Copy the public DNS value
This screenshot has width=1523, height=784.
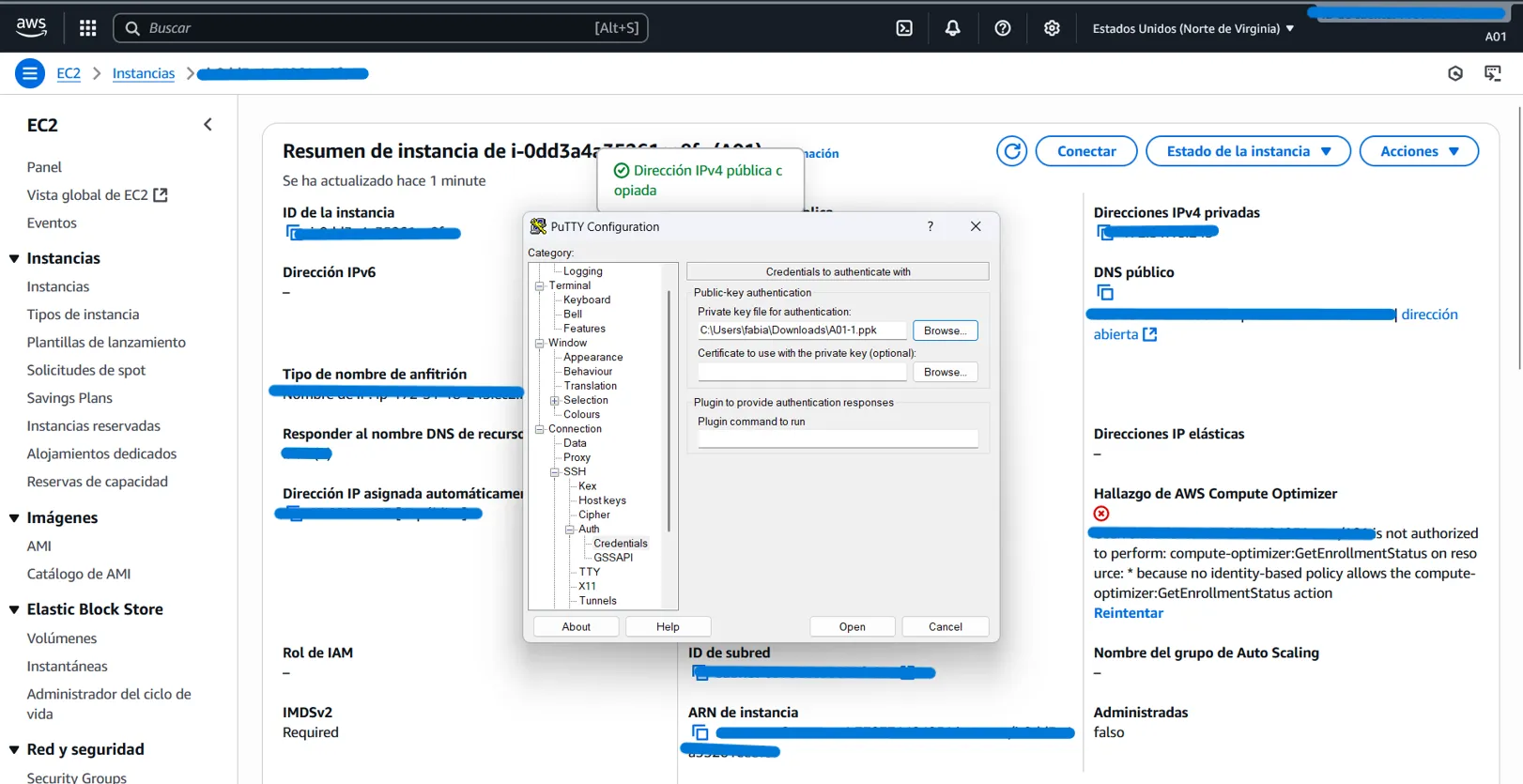(x=1105, y=293)
